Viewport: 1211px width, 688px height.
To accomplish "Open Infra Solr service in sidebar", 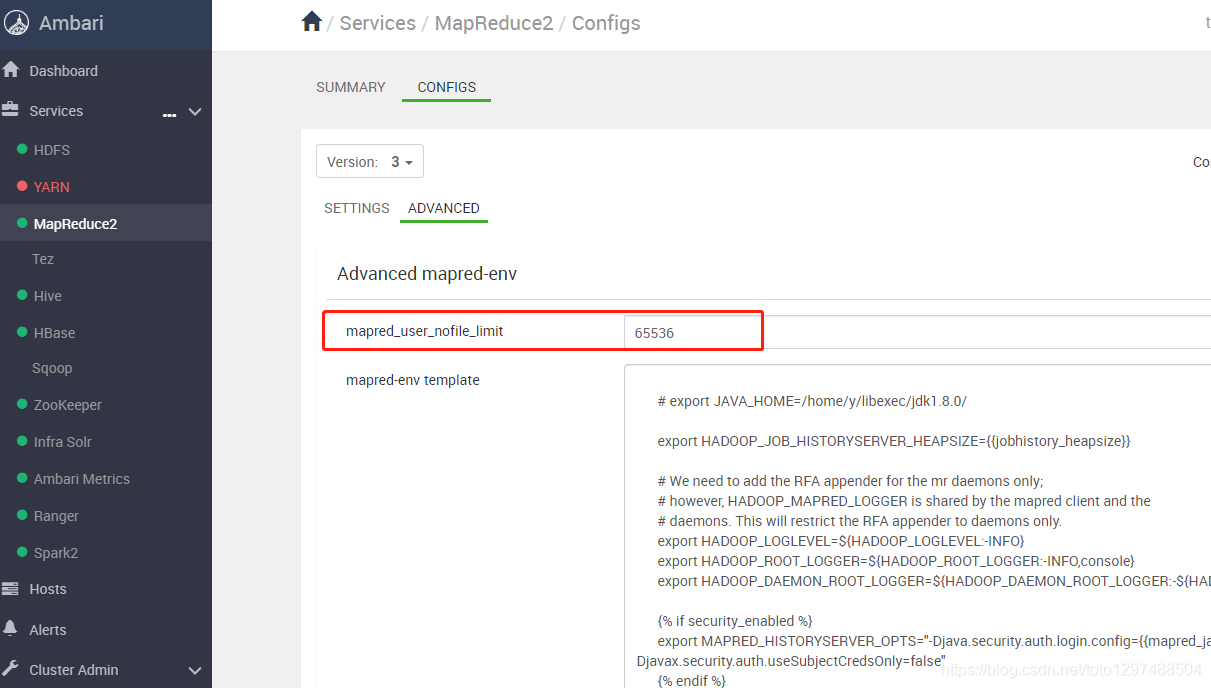I will point(63,442).
